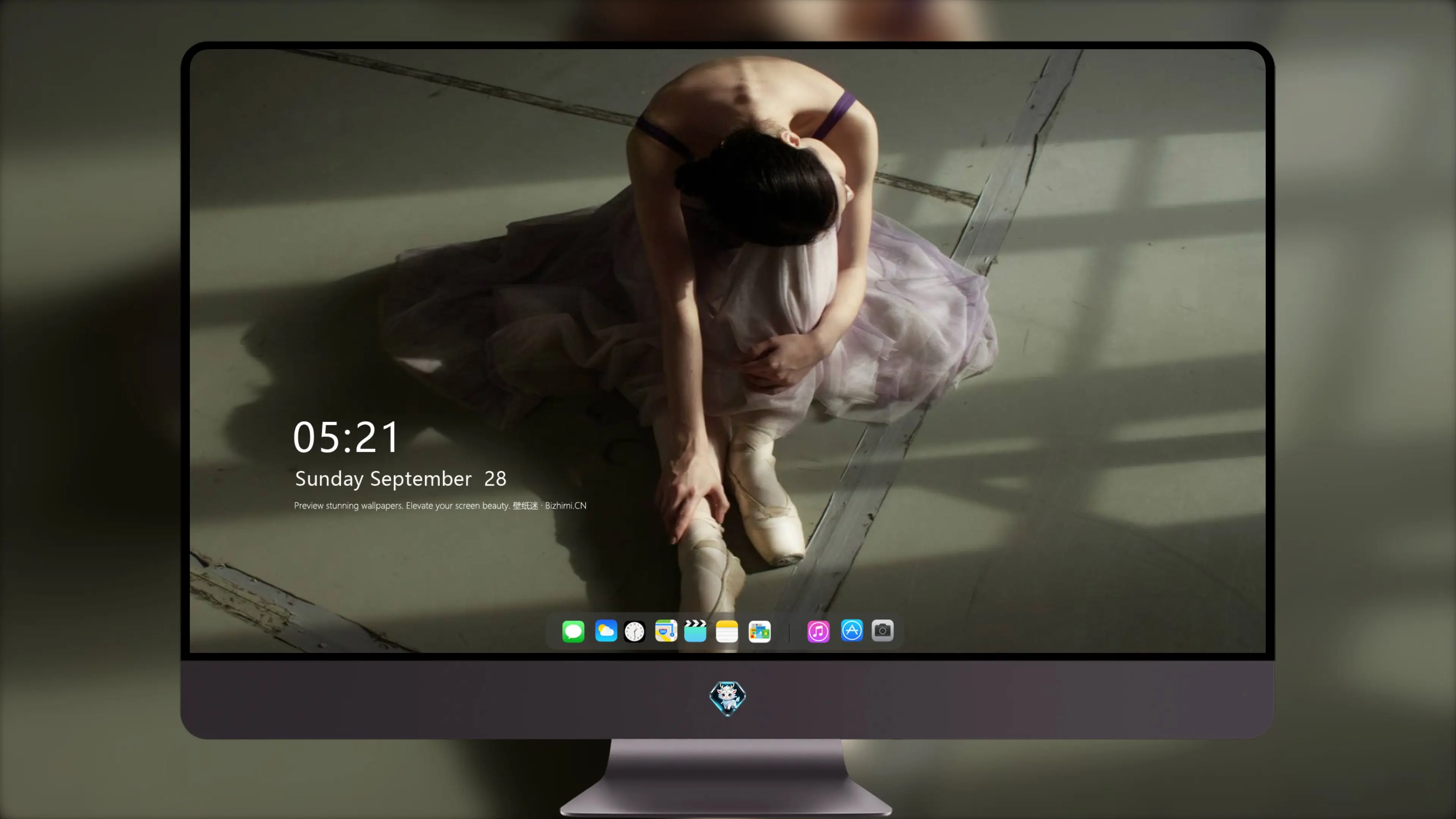This screenshot has width=1456, height=819.
Task: Open the Clock app in dock
Action: (x=634, y=631)
